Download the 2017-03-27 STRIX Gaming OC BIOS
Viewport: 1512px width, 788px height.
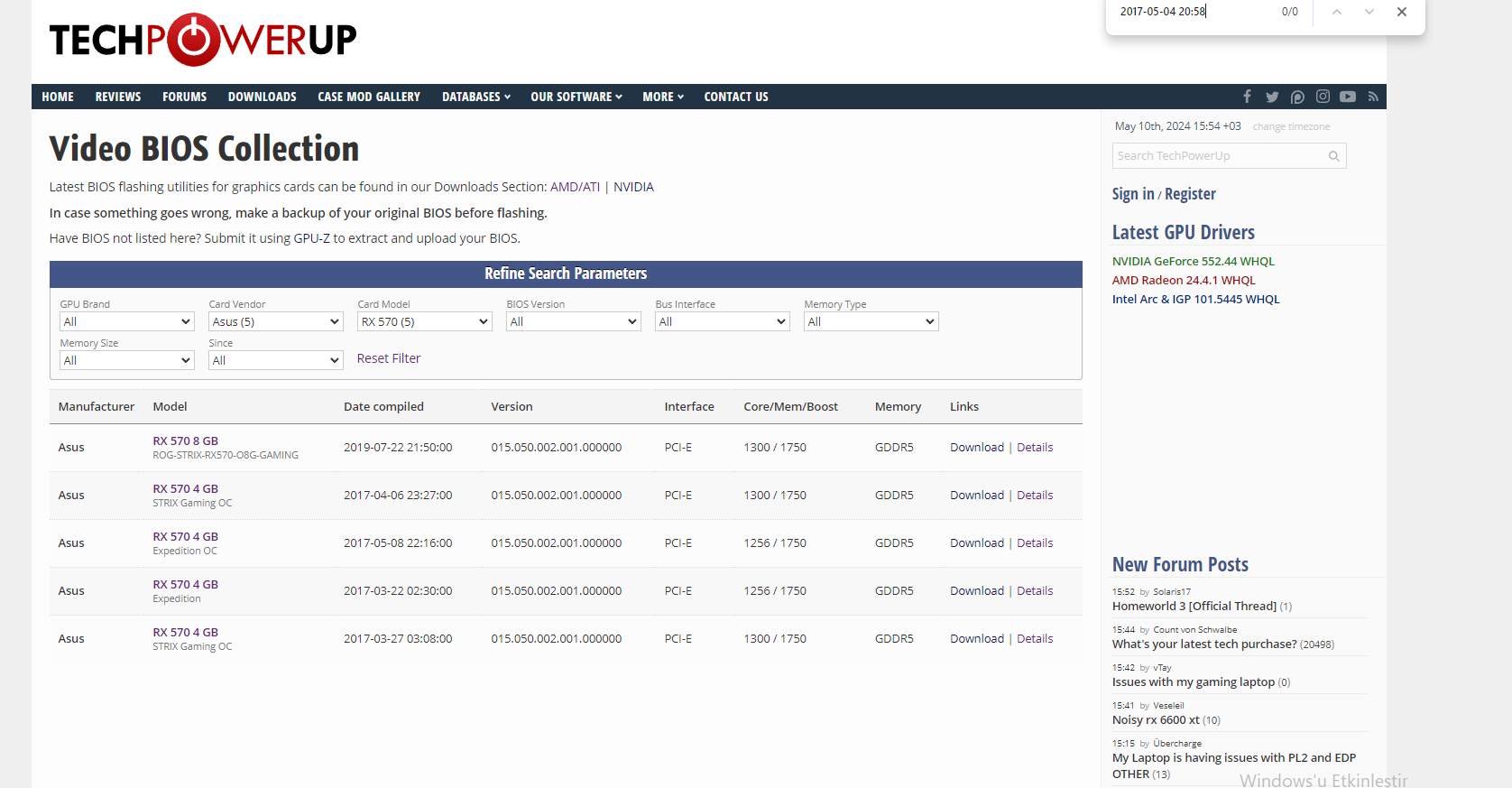(977, 638)
